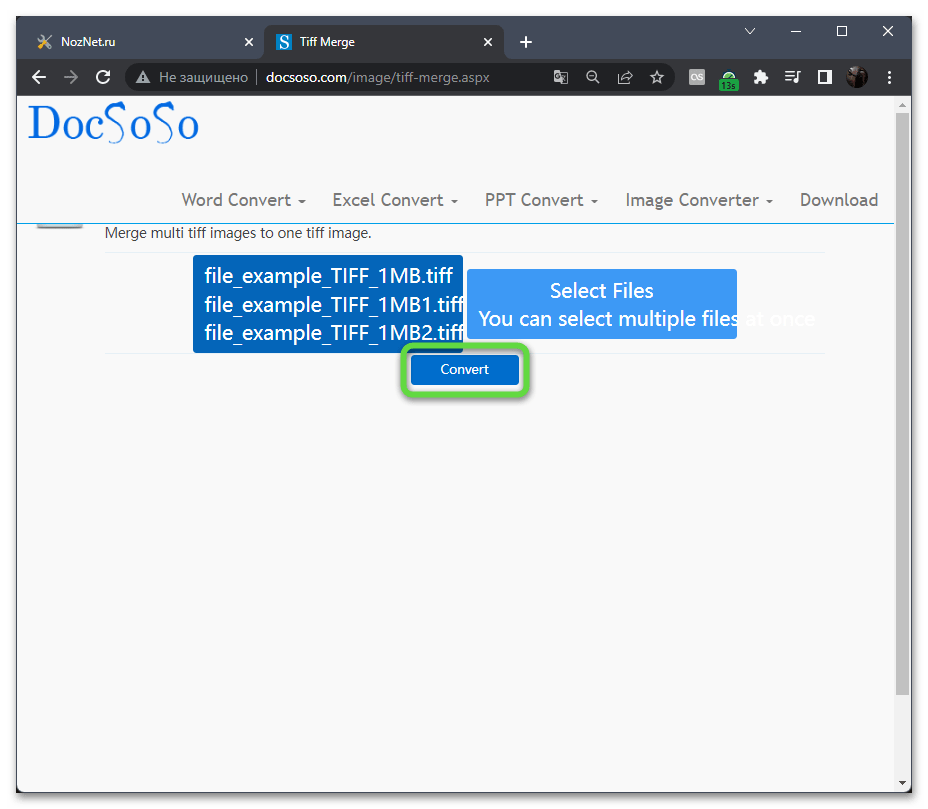Click file_example_TIFF_1MB.tiff in the list
This screenshot has height=809, width=928.
(x=328, y=276)
